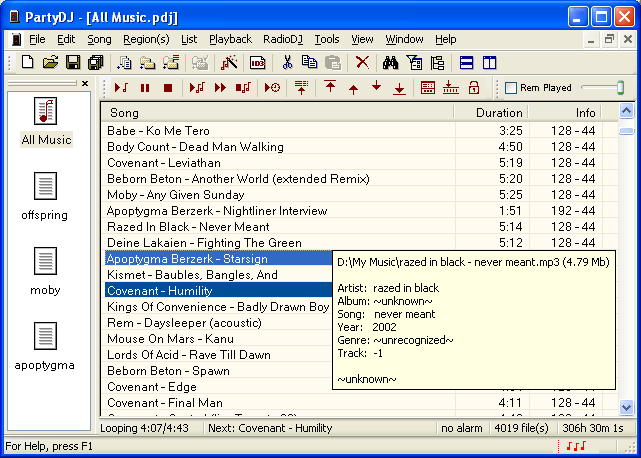
Task: Open a playlist via the folder icon
Action: click(x=50, y=63)
